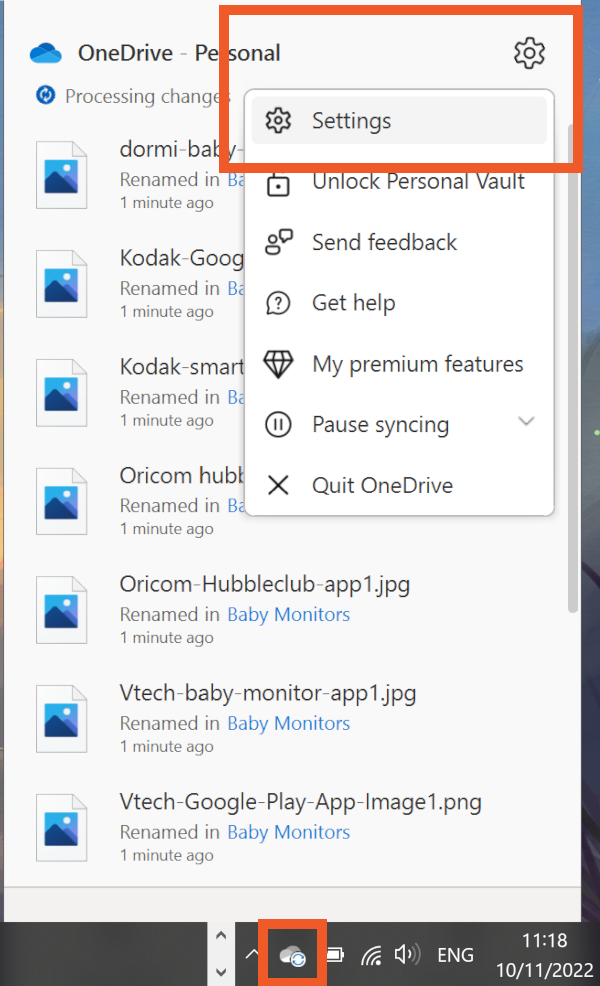
Task: Open Wi-Fi network icon in taskbar
Action: (x=371, y=955)
